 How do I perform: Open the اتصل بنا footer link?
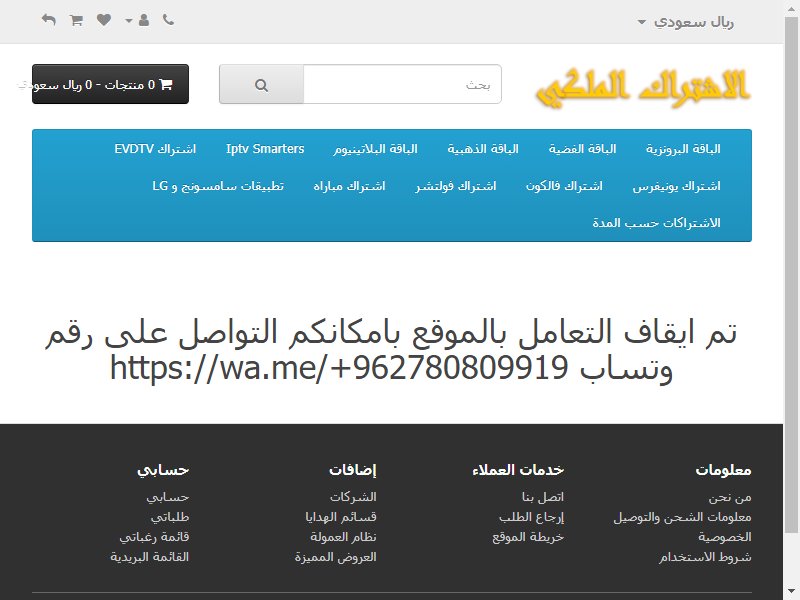543,497
